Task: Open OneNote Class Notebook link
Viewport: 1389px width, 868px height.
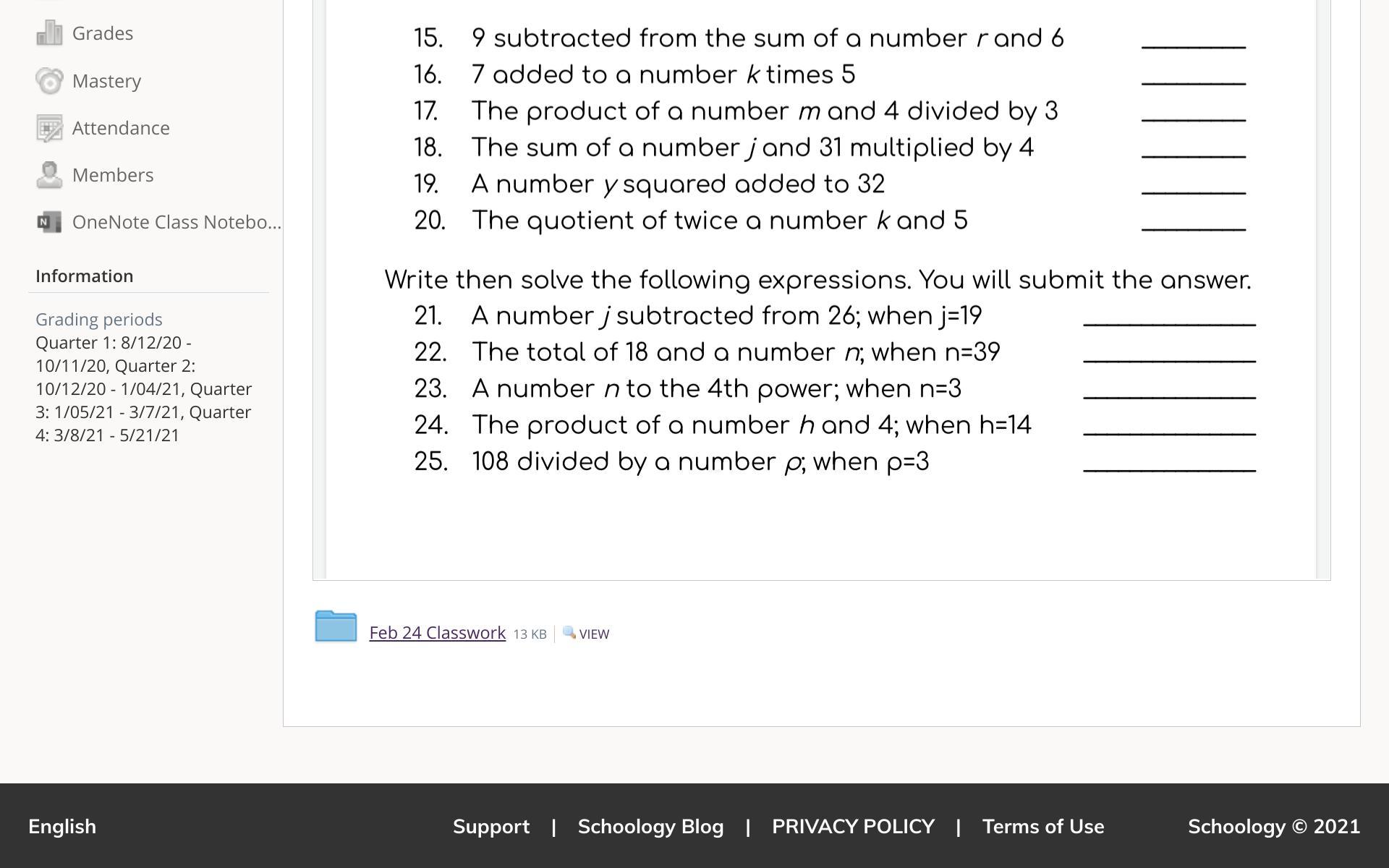Action: (177, 222)
